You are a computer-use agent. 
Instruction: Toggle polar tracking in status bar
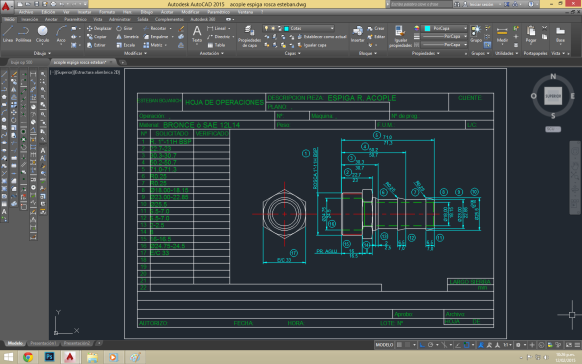pos(431,345)
